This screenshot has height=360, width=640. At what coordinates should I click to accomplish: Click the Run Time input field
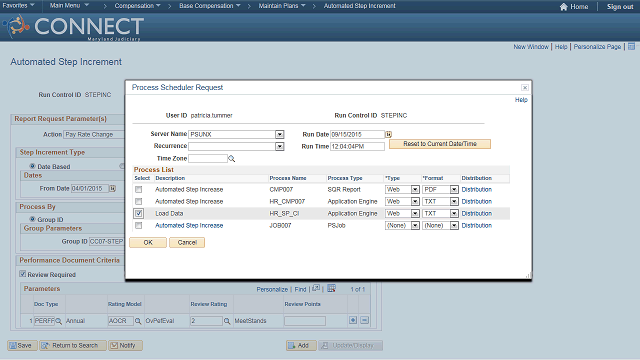[x=357, y=146]
